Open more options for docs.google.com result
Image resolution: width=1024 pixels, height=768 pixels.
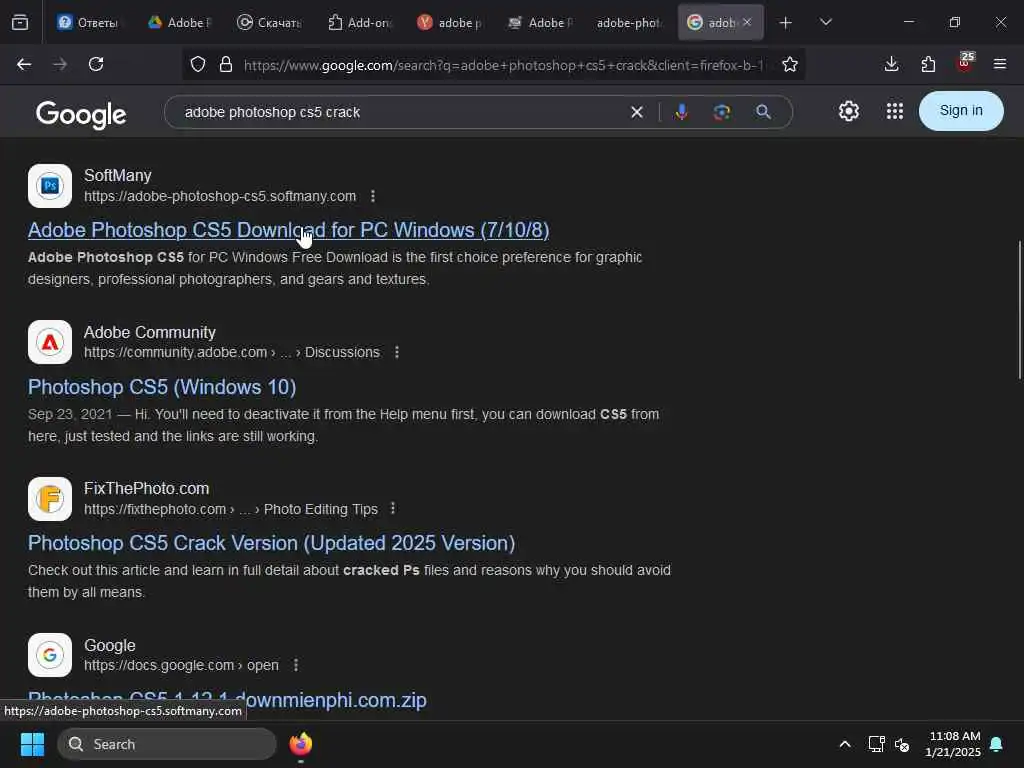[x=296, y=665]
